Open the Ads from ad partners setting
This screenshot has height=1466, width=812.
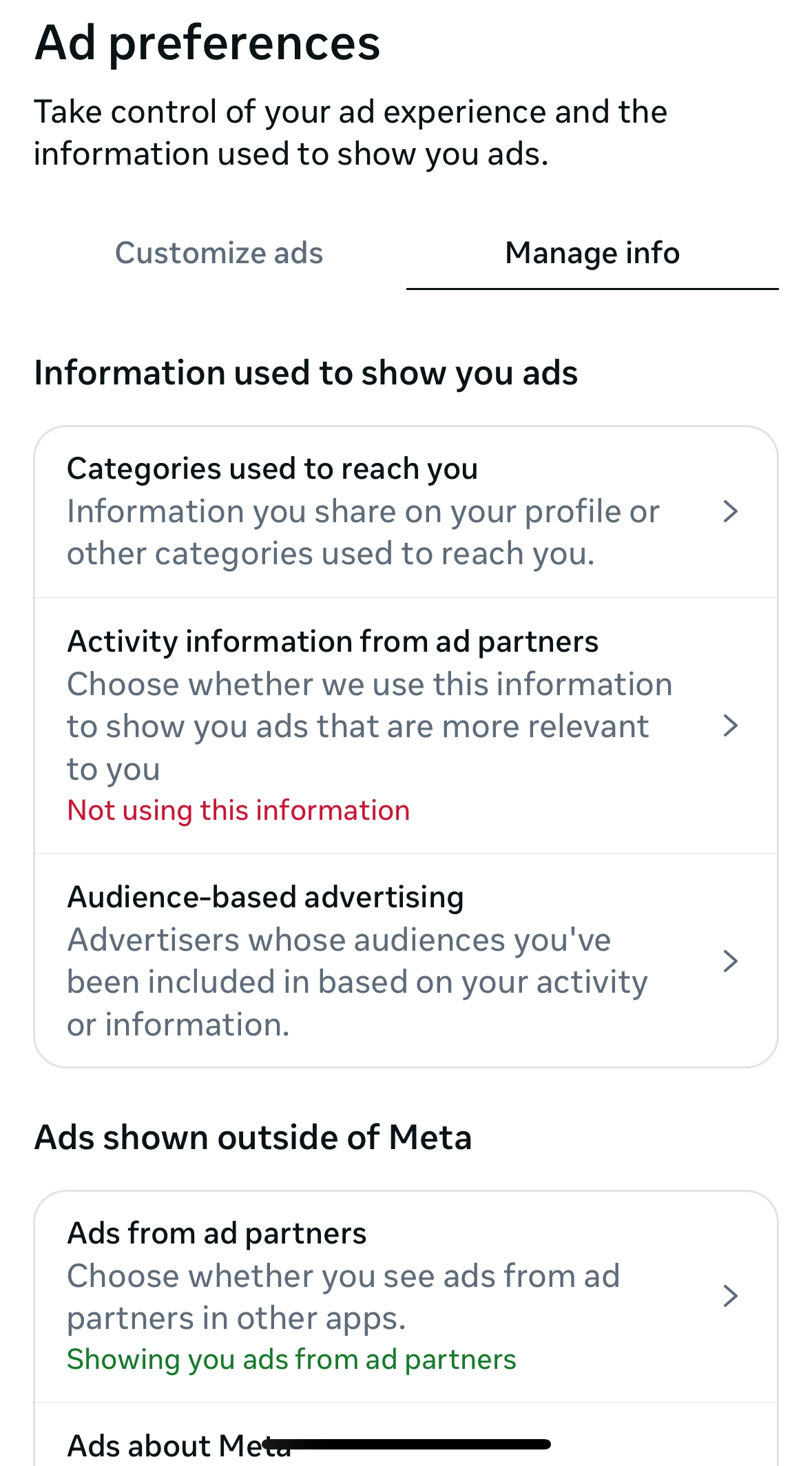[x=217, y=1234]
